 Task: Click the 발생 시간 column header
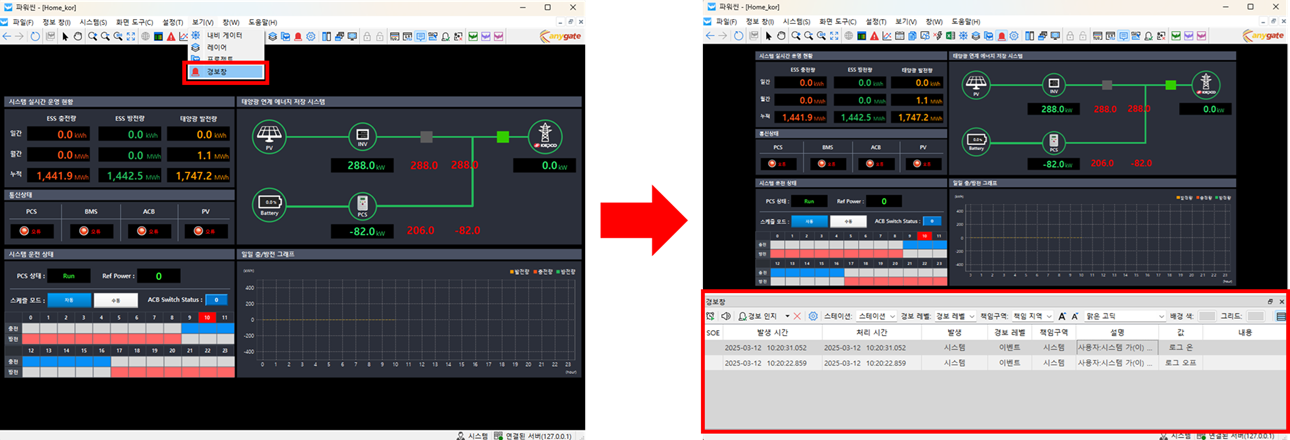(770, 331)
